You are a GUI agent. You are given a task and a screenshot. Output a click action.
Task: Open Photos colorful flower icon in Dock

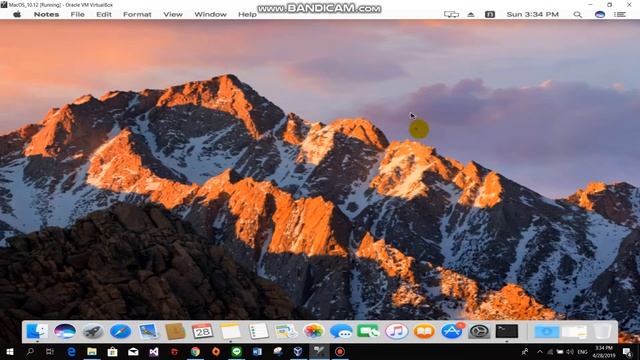click(x=313, y=331)
